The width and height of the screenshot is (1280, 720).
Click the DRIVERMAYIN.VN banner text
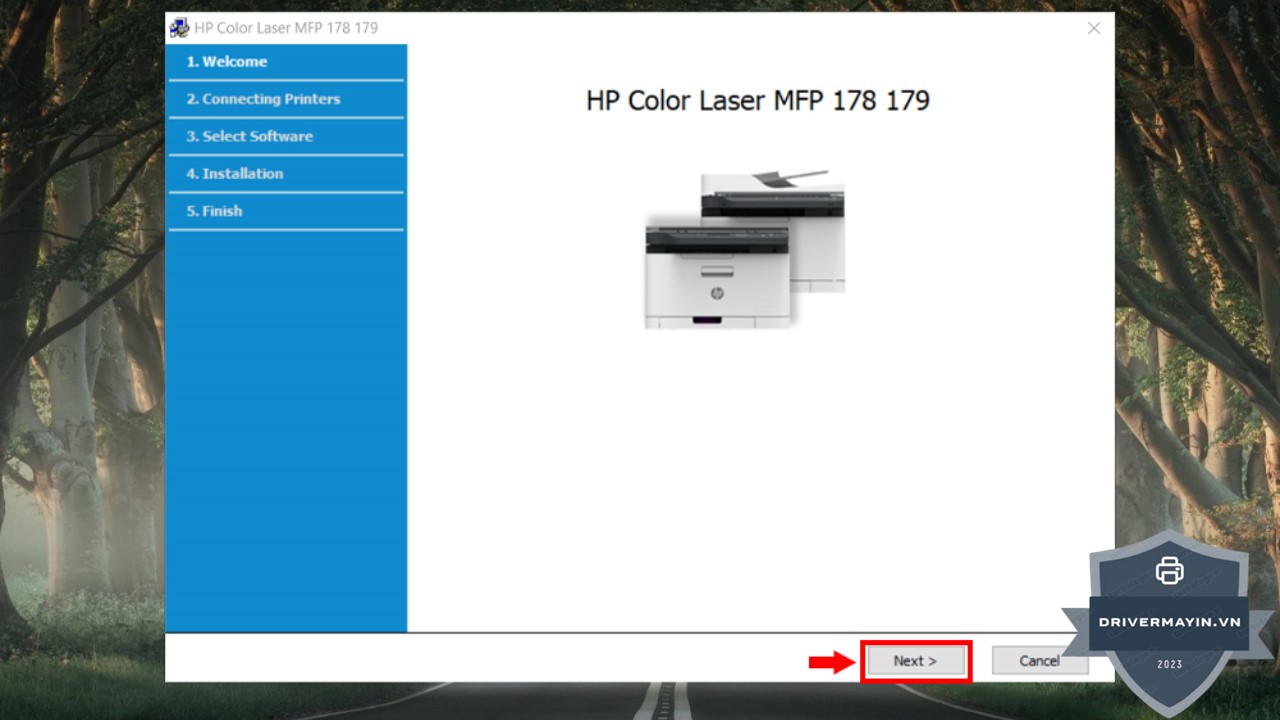click(1169, 622)
